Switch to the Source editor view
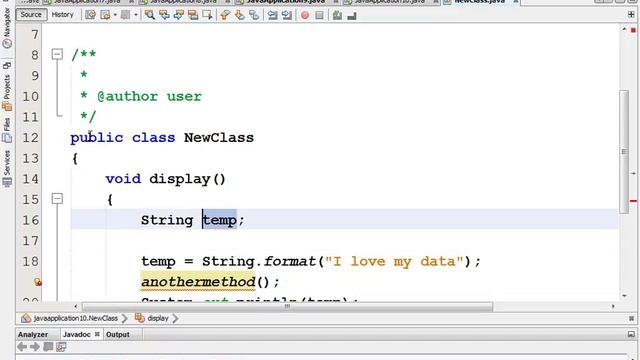640x360 pixels. click(x=31, y=15)
